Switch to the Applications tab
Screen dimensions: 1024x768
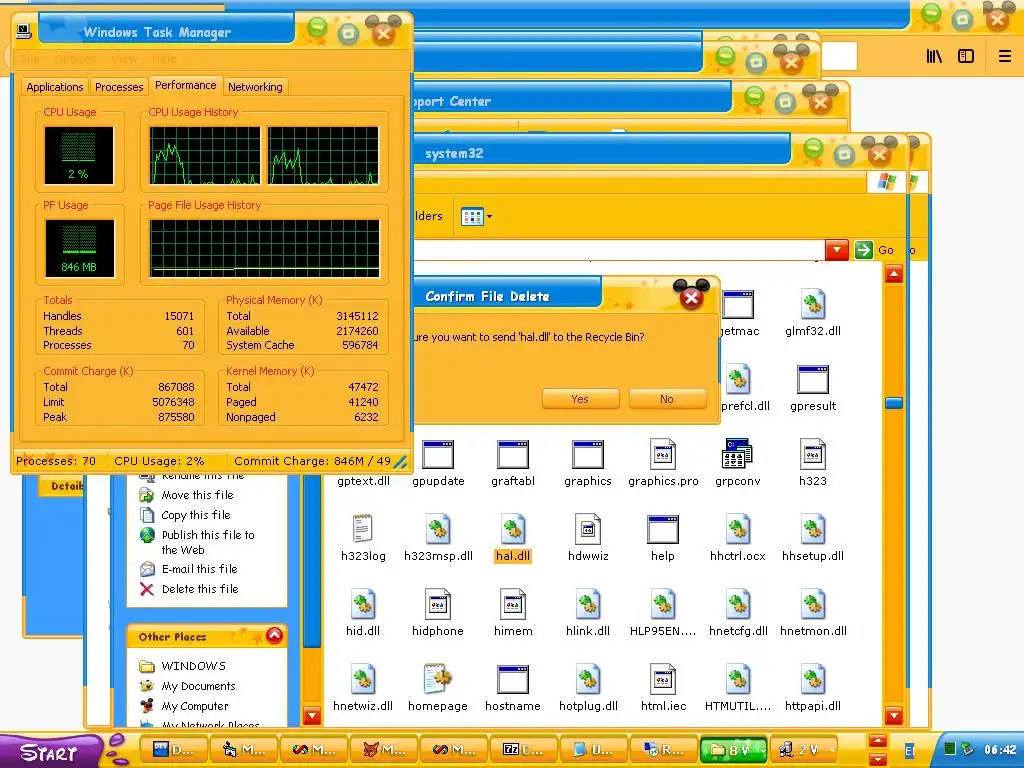tap(55, 87)
